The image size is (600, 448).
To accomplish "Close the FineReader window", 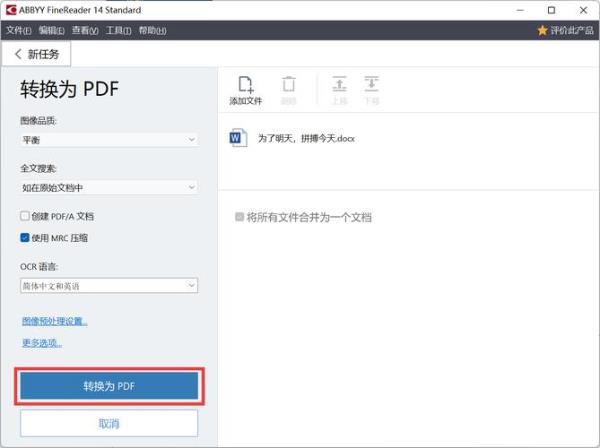I will tap(583, 10).
